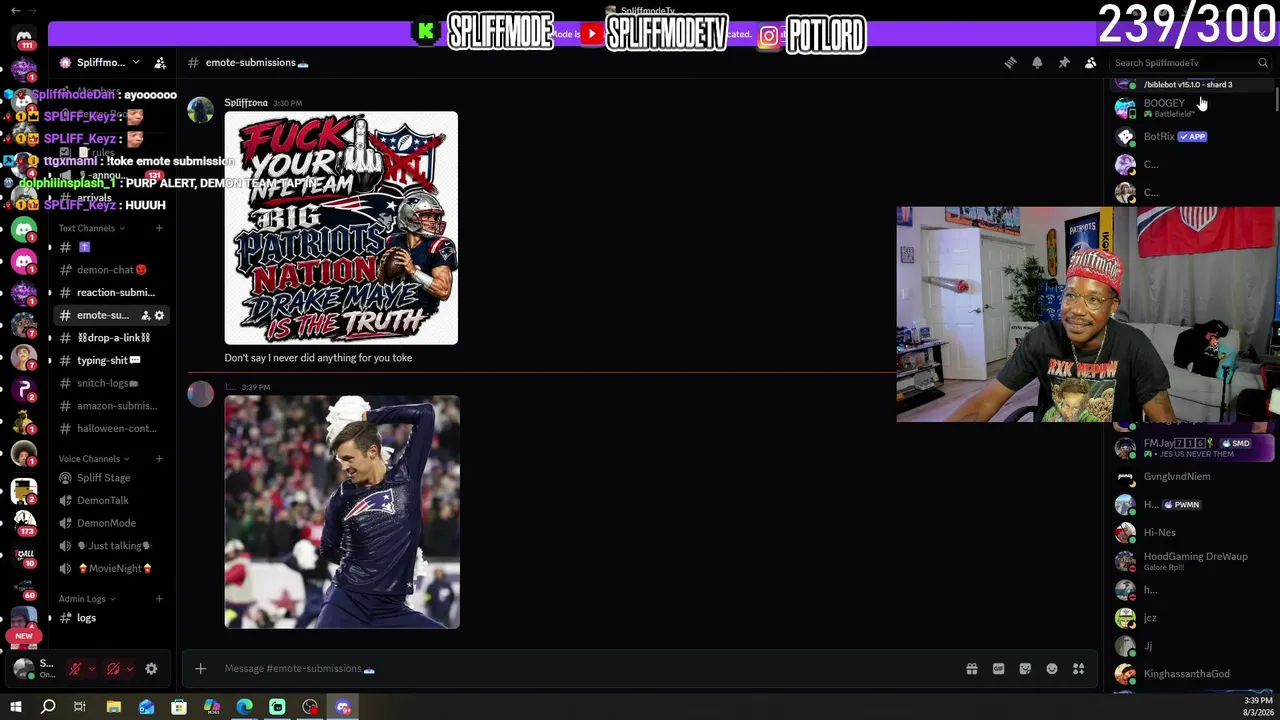Screen dimensions: 1280x720
Task: Add a channel to Text Channels
Action: coord(159,228)
